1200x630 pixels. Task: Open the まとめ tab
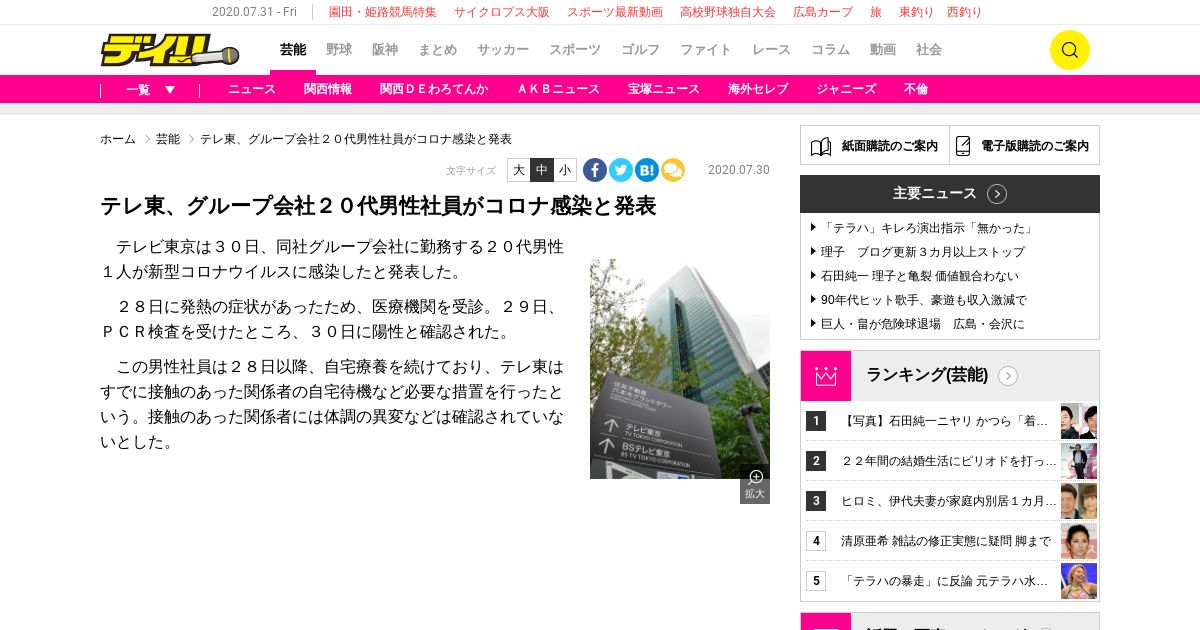(x=437, y=50)
